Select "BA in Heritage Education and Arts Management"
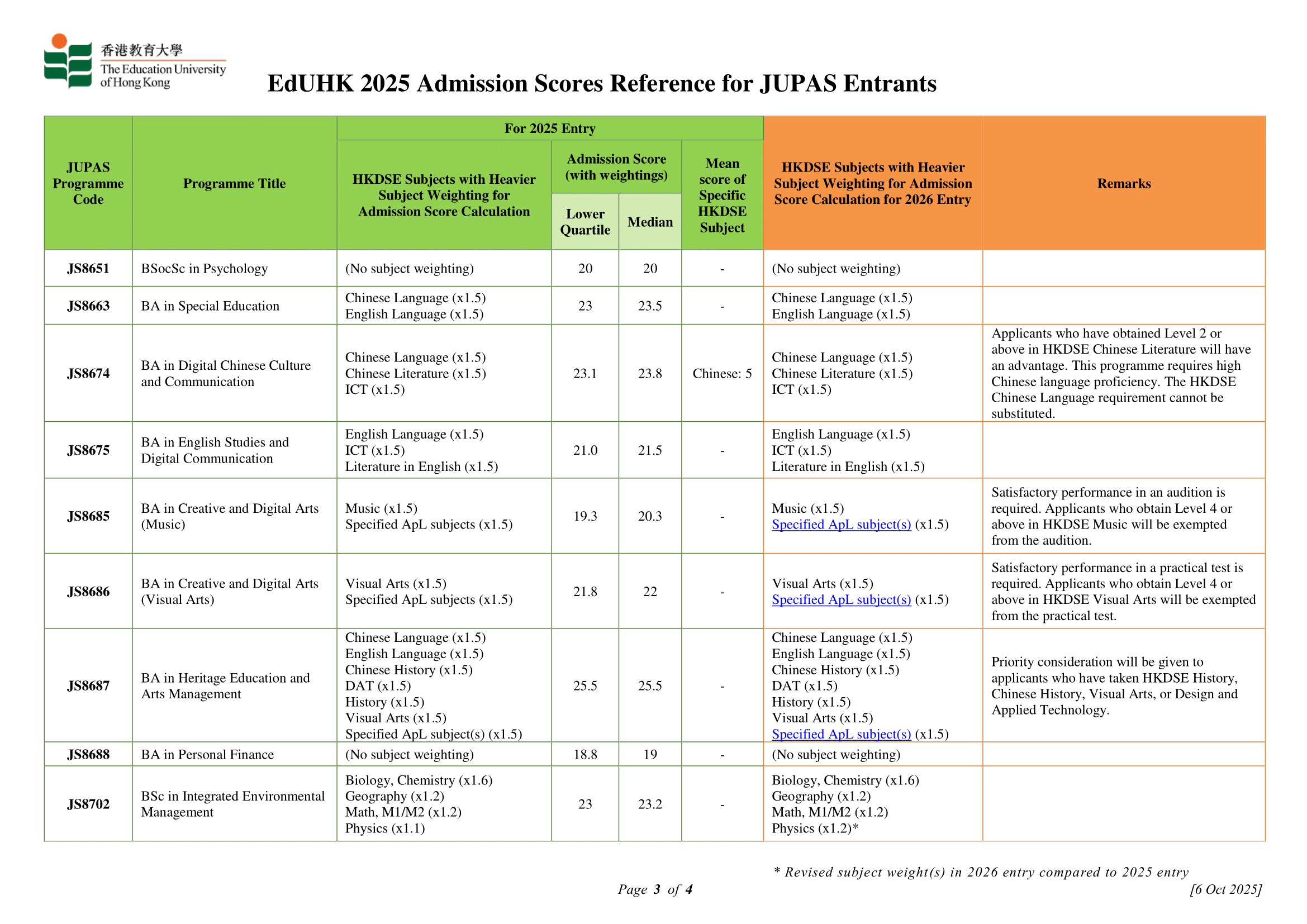Screen dimensions: 1307x924 click(225, 685)
